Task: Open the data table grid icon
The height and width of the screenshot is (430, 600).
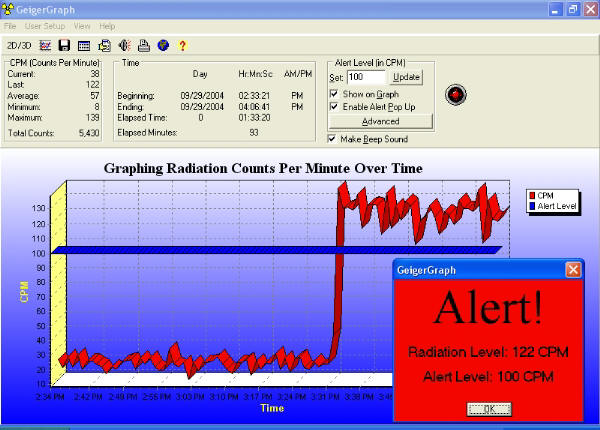Action: coord(84,46)
